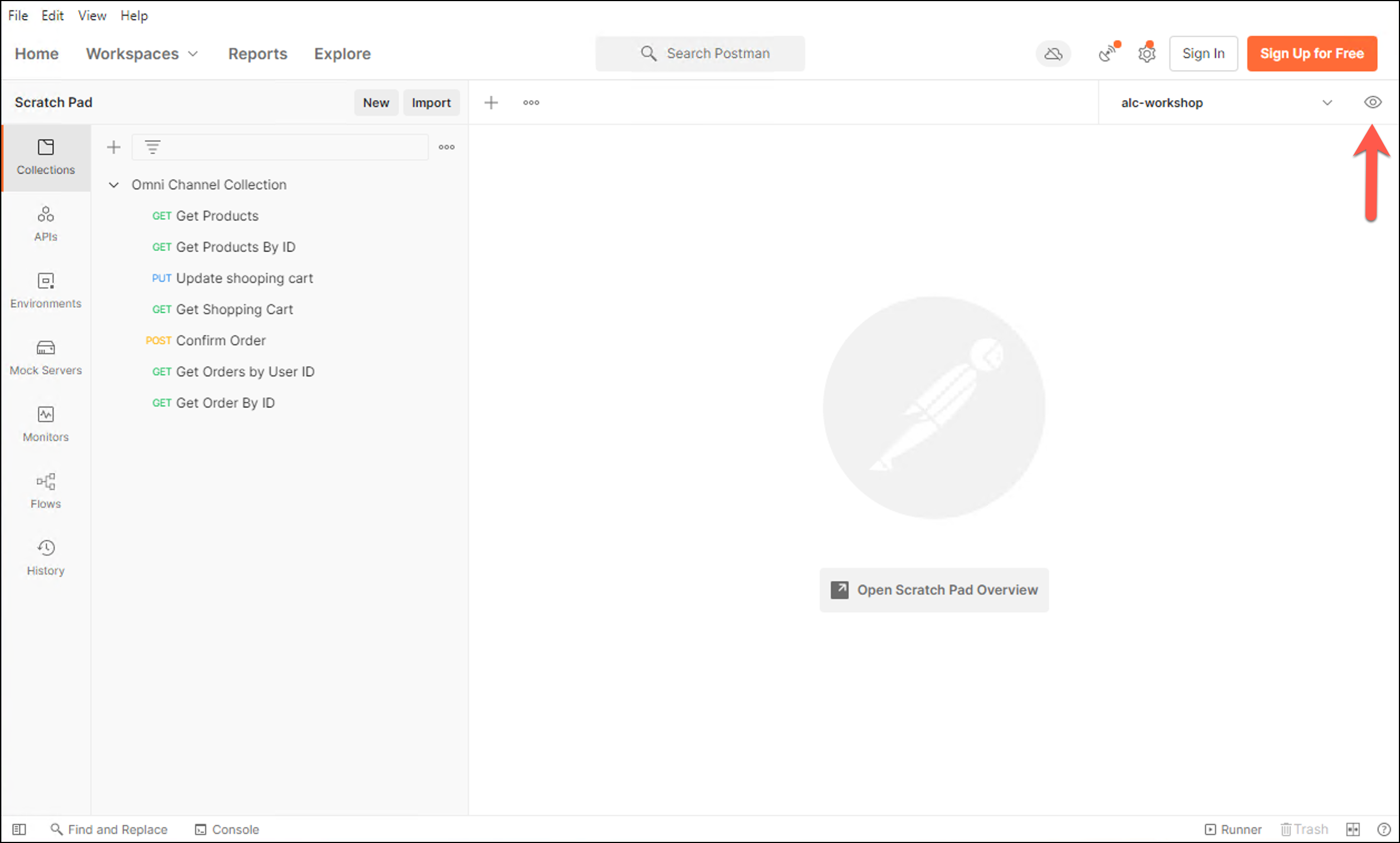Screen dimensions: 1400x843
Task: Click Open Scratch Pad Overview button
Action: pyautogui.click(x=933, y=590)
